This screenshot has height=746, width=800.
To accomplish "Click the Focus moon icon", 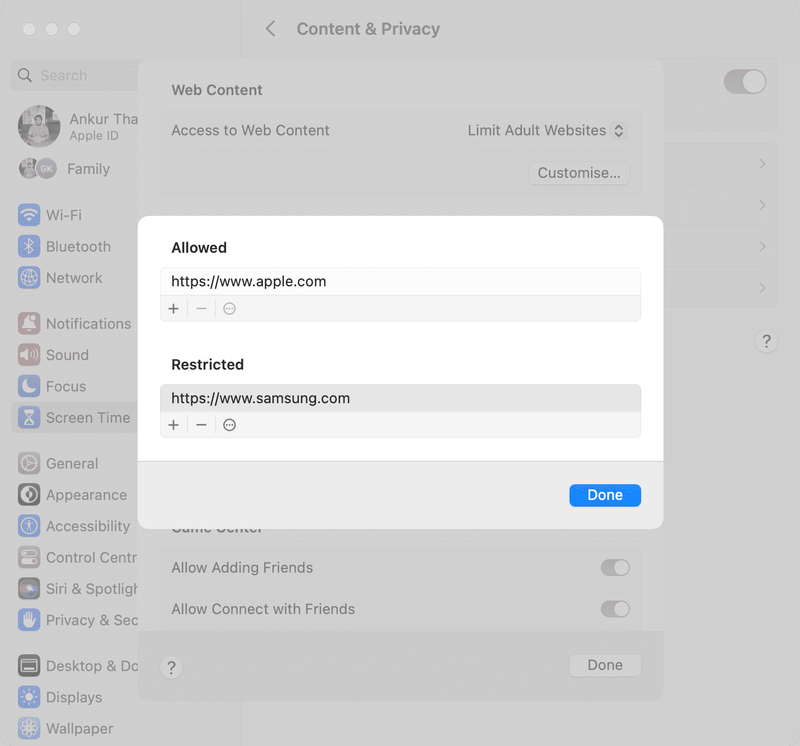I will click(x=29, y=386).
